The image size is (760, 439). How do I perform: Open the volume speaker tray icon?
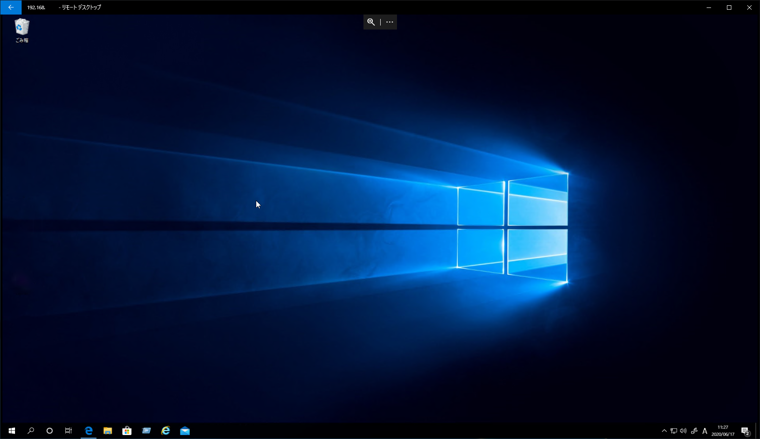tap(683, 431)
